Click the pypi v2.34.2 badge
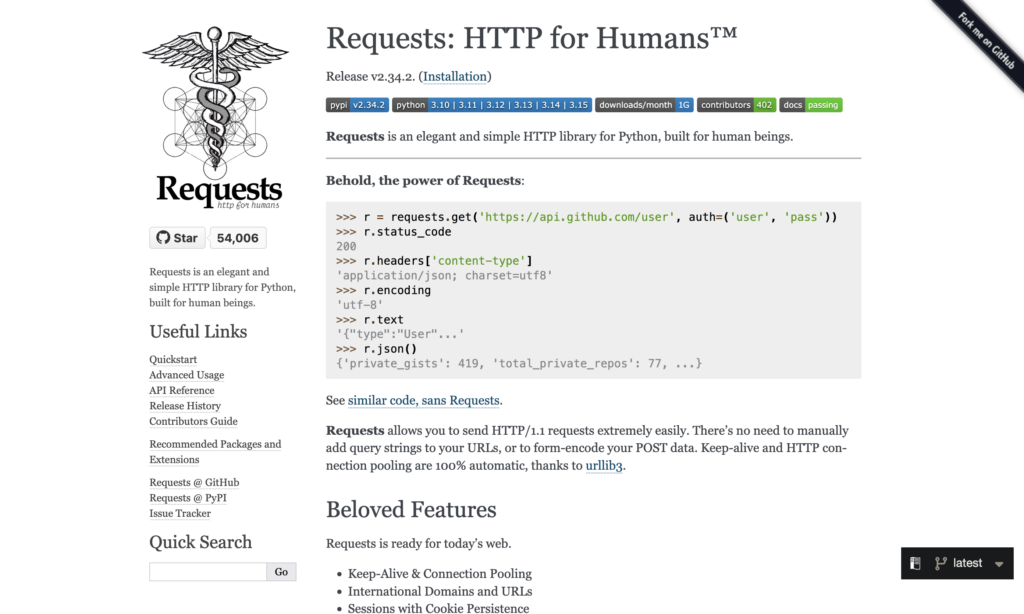1024x614 pixels. pos(357,105)
